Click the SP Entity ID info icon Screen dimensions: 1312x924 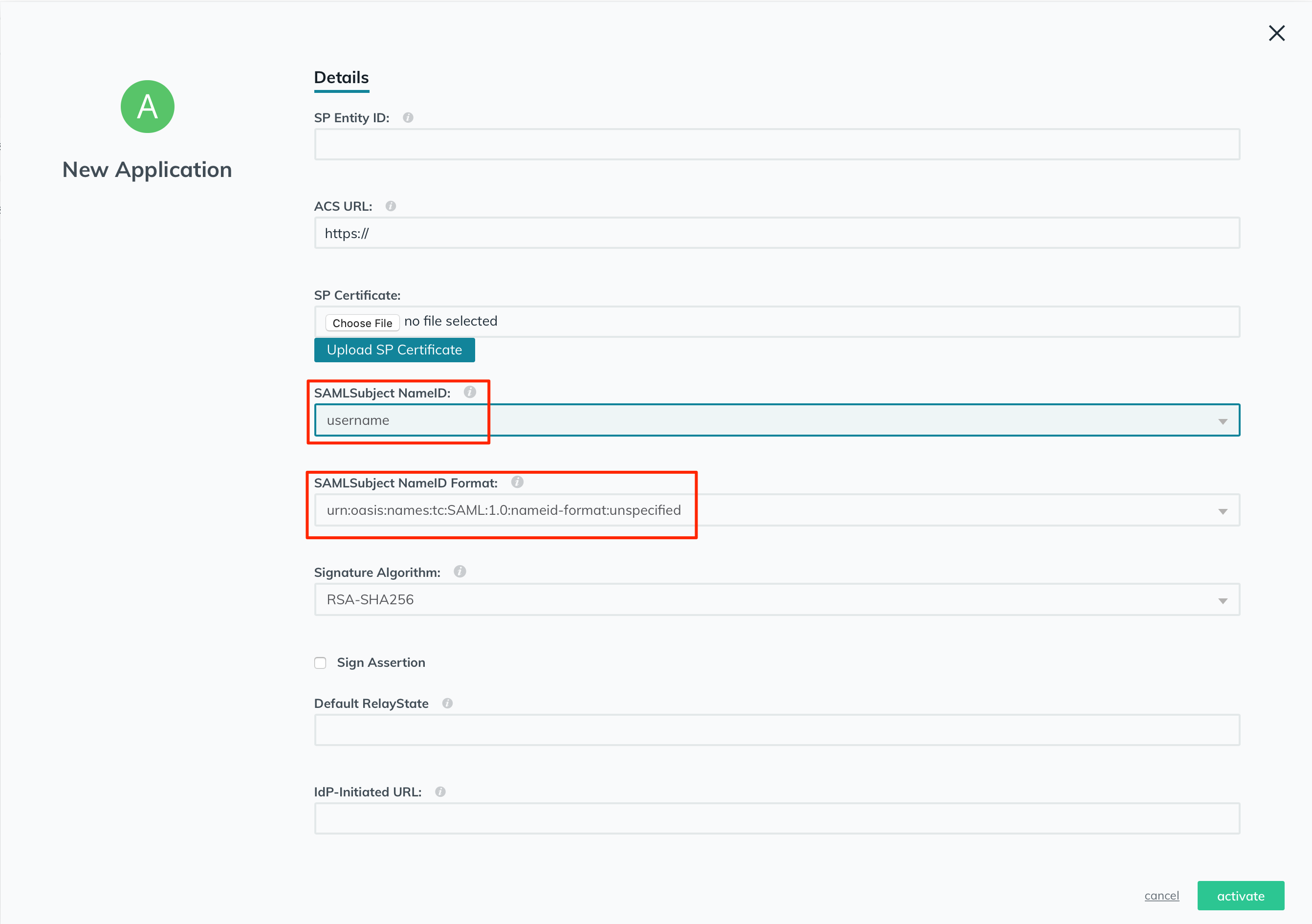click(x=408, y=117)
